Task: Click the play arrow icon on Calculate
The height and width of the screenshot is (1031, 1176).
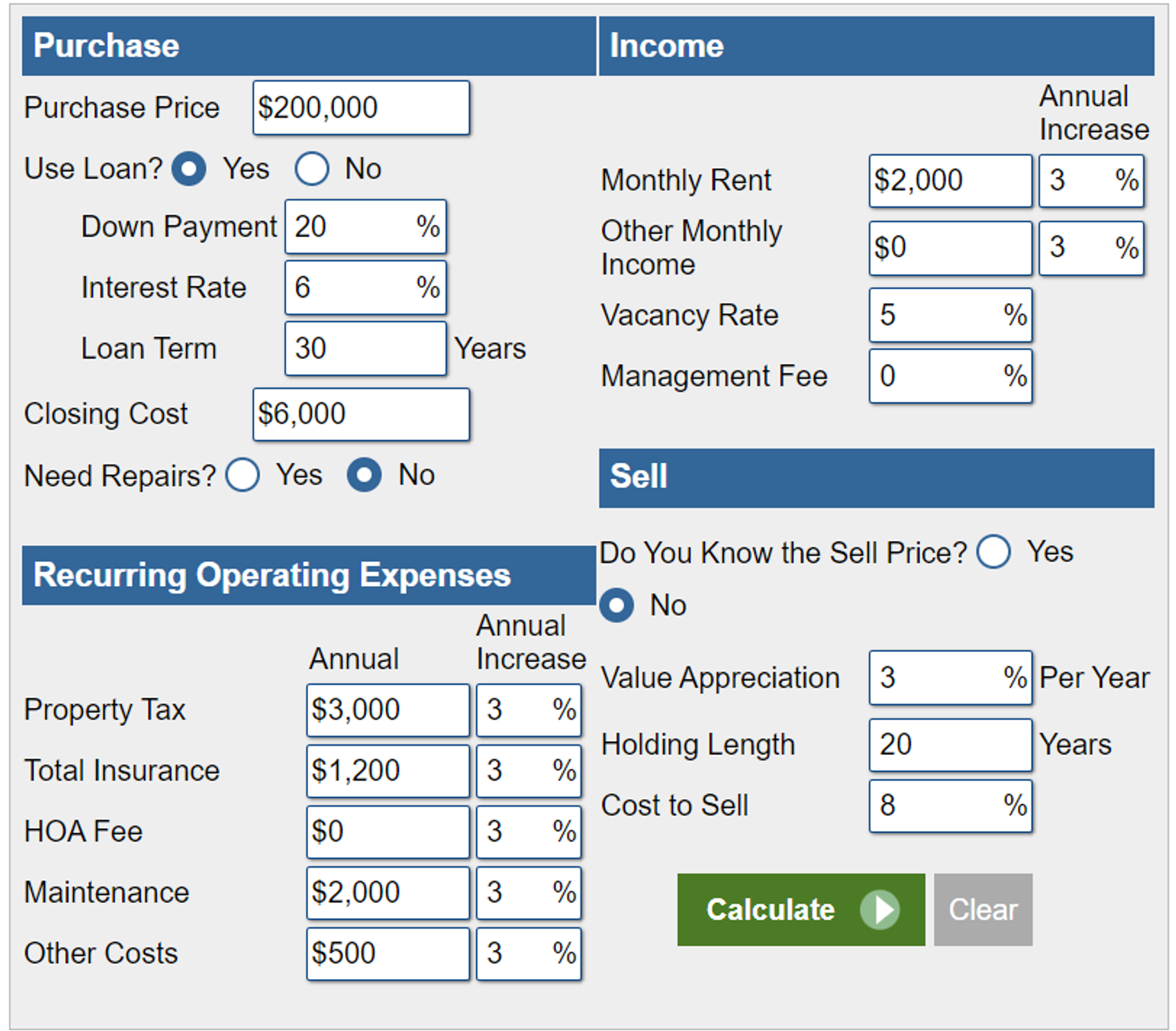Action: tap(880, 909)
